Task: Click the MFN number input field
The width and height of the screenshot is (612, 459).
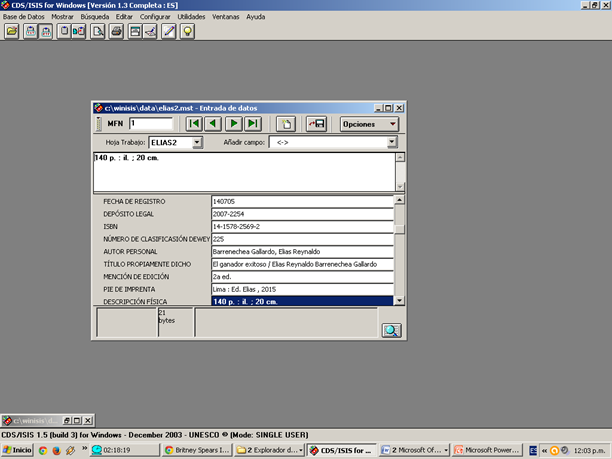Action: click(x=151, y=123)
